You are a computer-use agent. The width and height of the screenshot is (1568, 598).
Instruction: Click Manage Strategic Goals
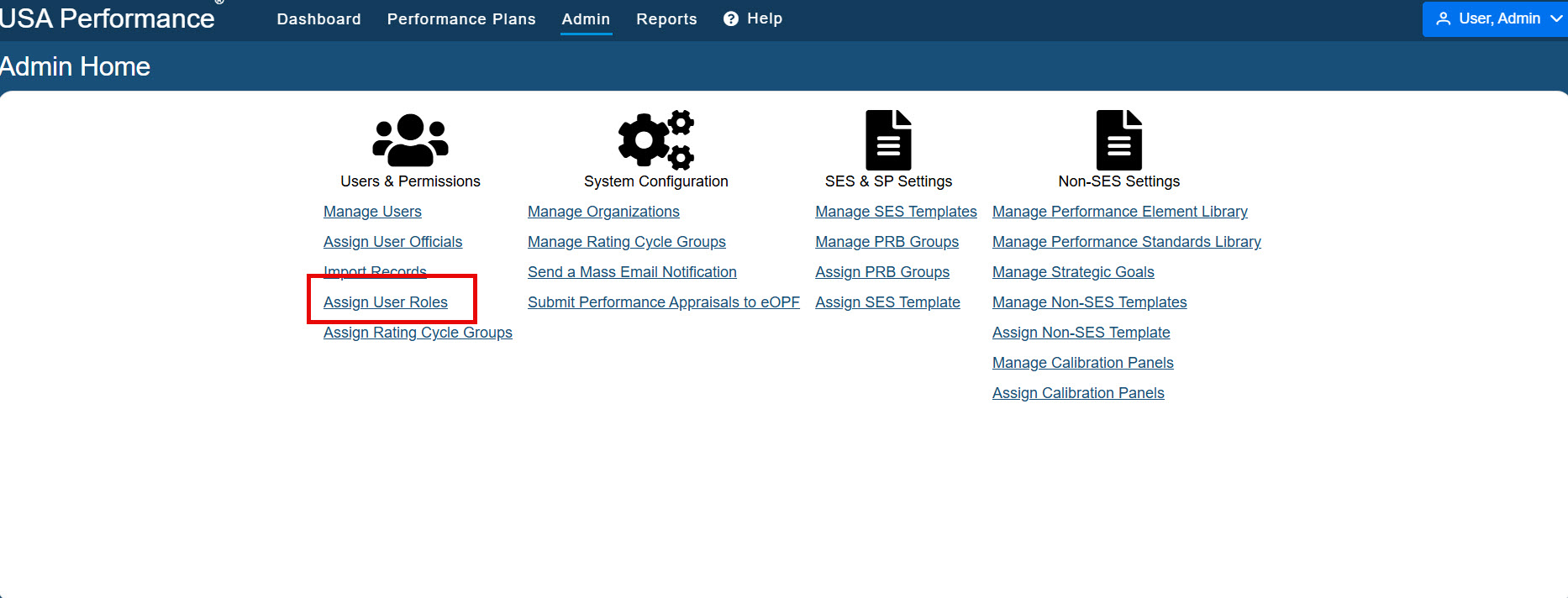point(1073,272)
